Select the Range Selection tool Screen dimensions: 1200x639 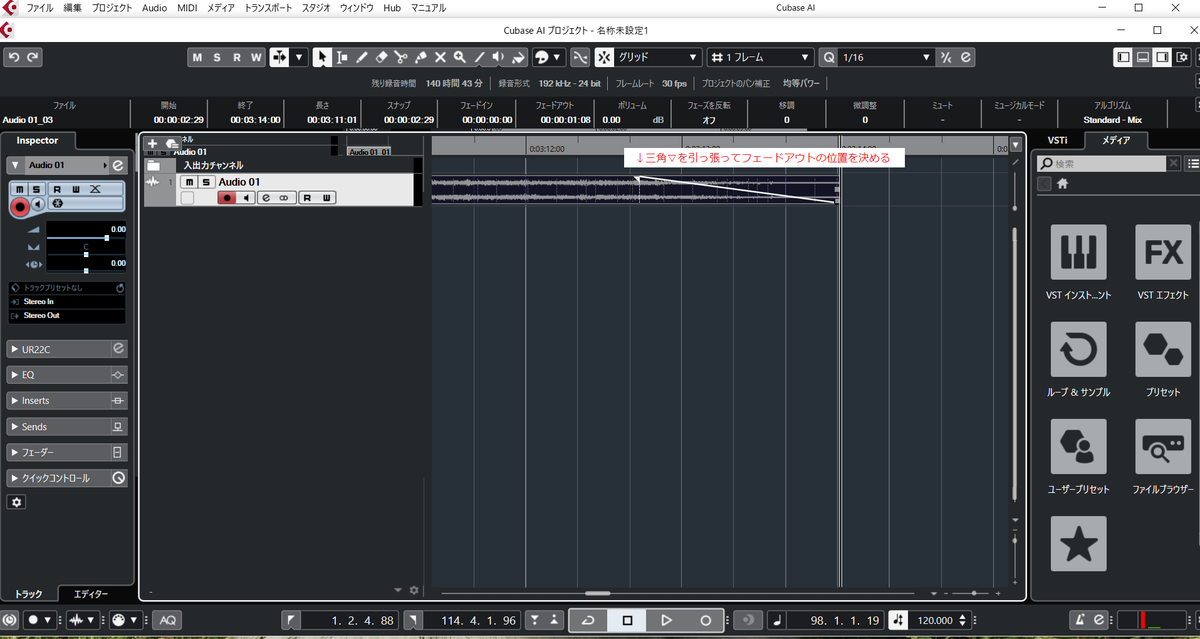341,57
